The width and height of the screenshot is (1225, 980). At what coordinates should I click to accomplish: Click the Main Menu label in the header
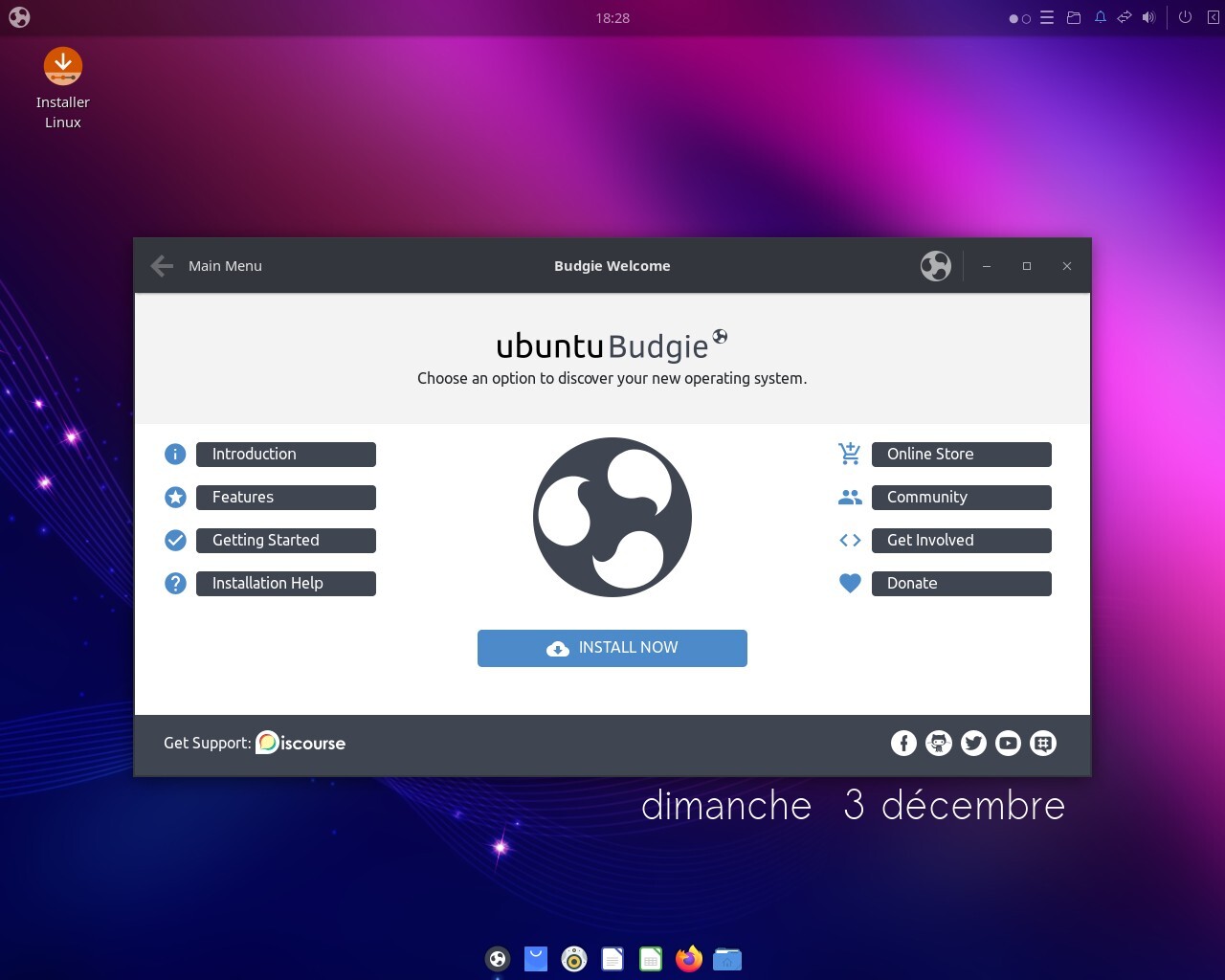coord(225,266)
